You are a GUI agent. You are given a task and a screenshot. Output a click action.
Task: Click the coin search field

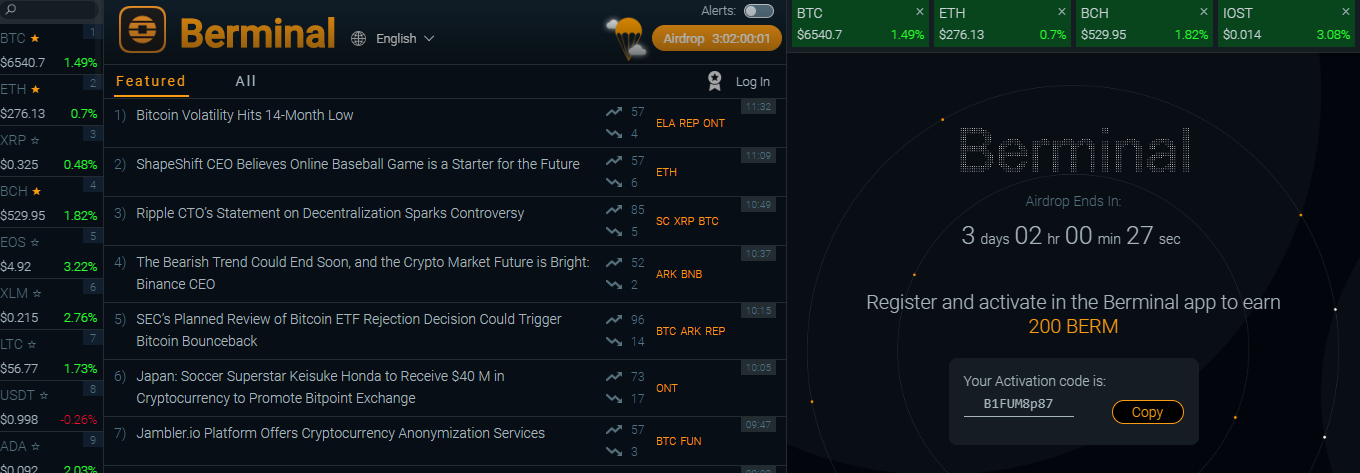click(50, 10)
